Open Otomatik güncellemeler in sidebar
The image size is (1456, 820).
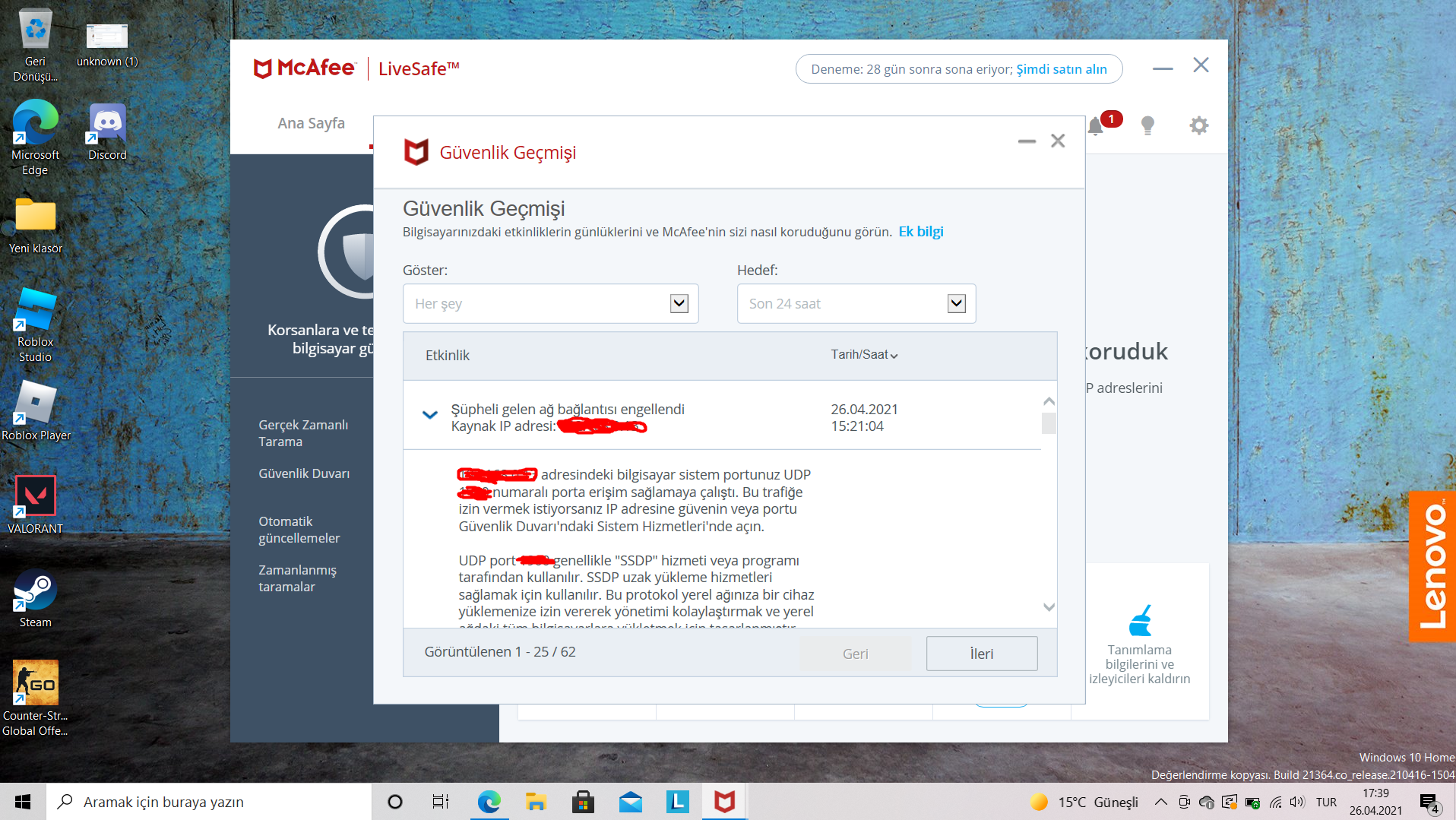(299, 530)
